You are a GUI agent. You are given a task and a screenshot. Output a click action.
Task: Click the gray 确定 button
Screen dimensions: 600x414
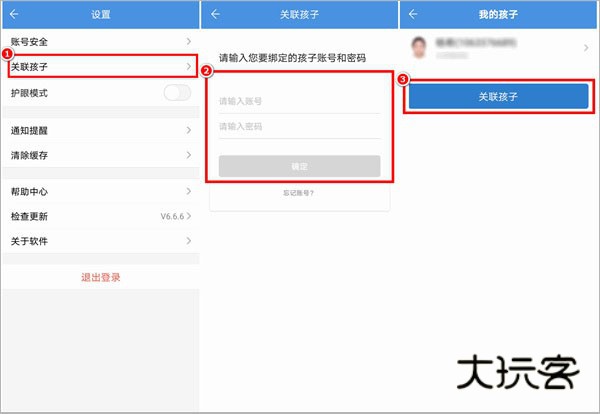click(x=300, y=166)
